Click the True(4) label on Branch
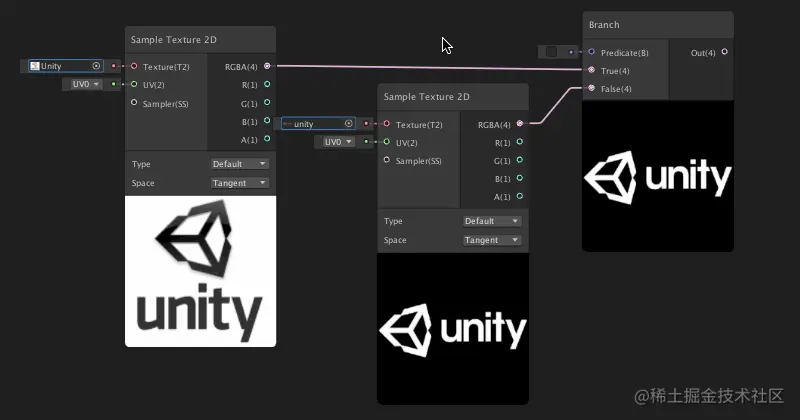The height and width of the screenshot is (420, 800). 615,71
